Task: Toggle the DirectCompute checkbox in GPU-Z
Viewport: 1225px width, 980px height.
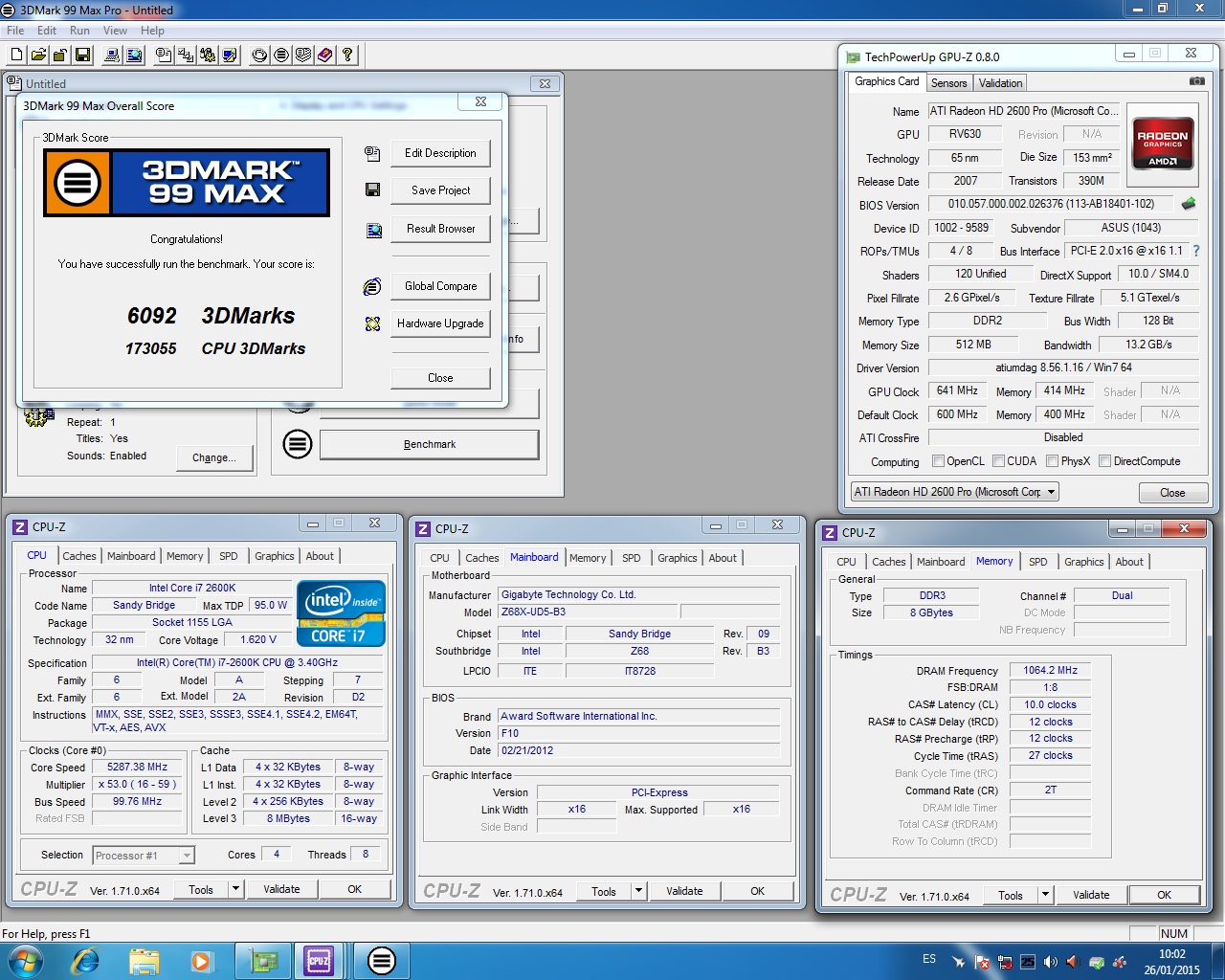Action: coord(1104,461)
